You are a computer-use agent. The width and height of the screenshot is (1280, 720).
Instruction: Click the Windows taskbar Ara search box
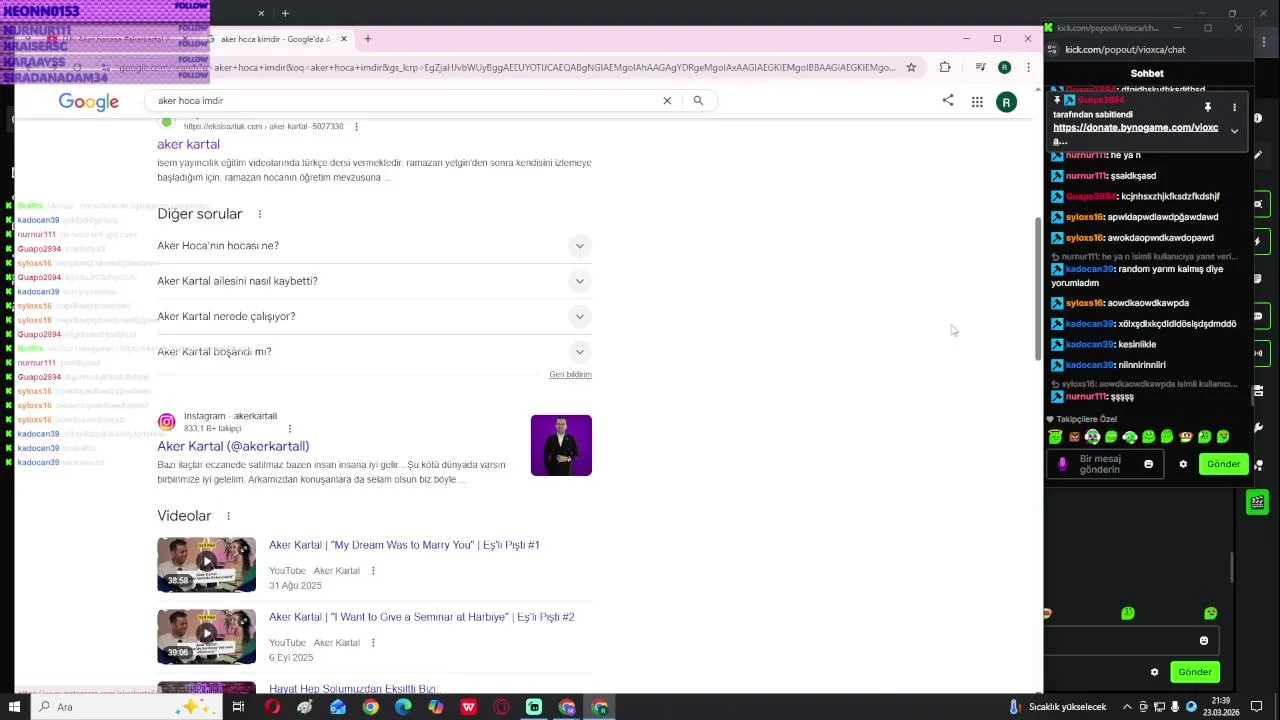point(126,707)
